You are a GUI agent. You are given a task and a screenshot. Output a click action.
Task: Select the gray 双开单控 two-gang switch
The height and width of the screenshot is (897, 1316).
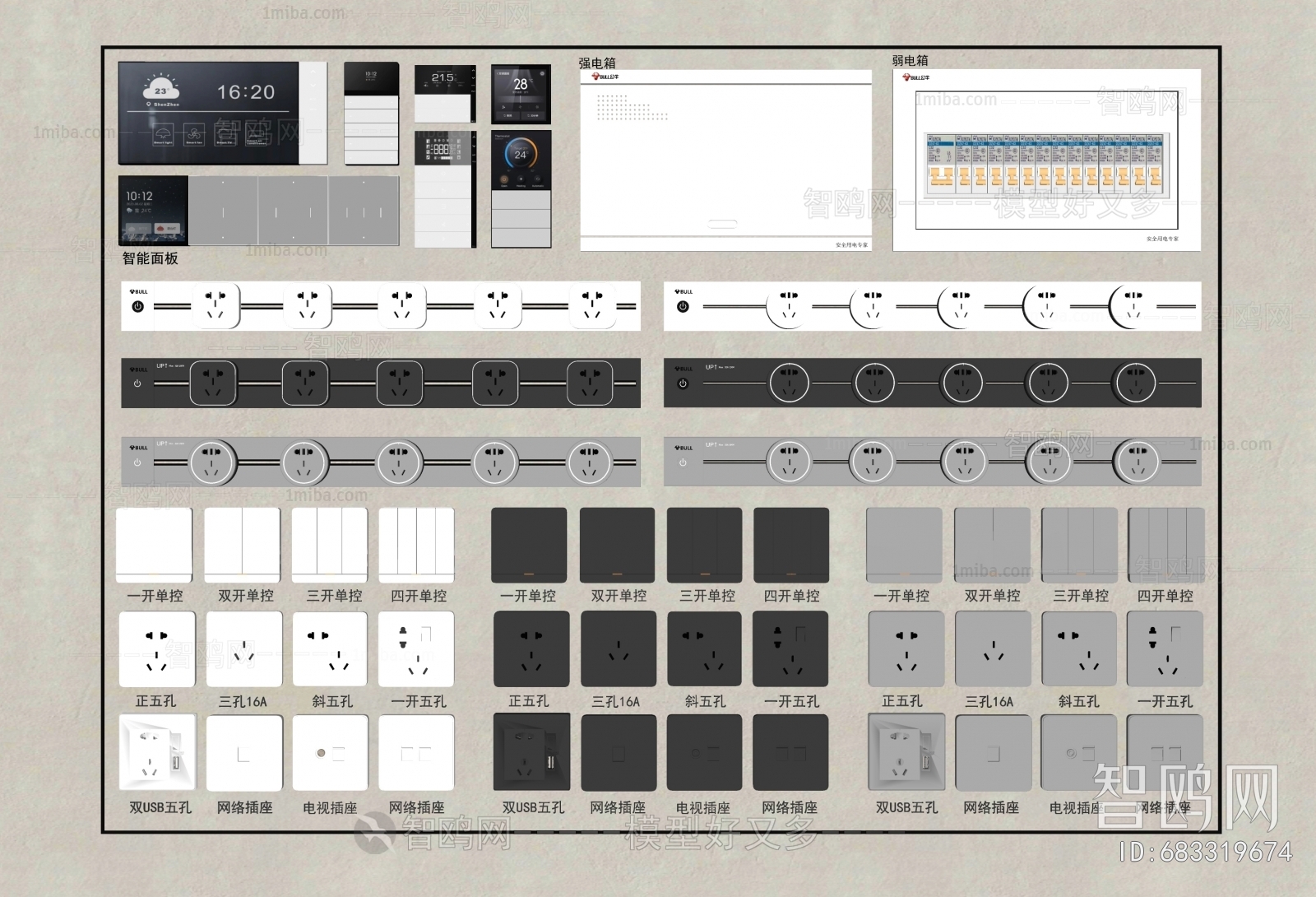(992, 545)
